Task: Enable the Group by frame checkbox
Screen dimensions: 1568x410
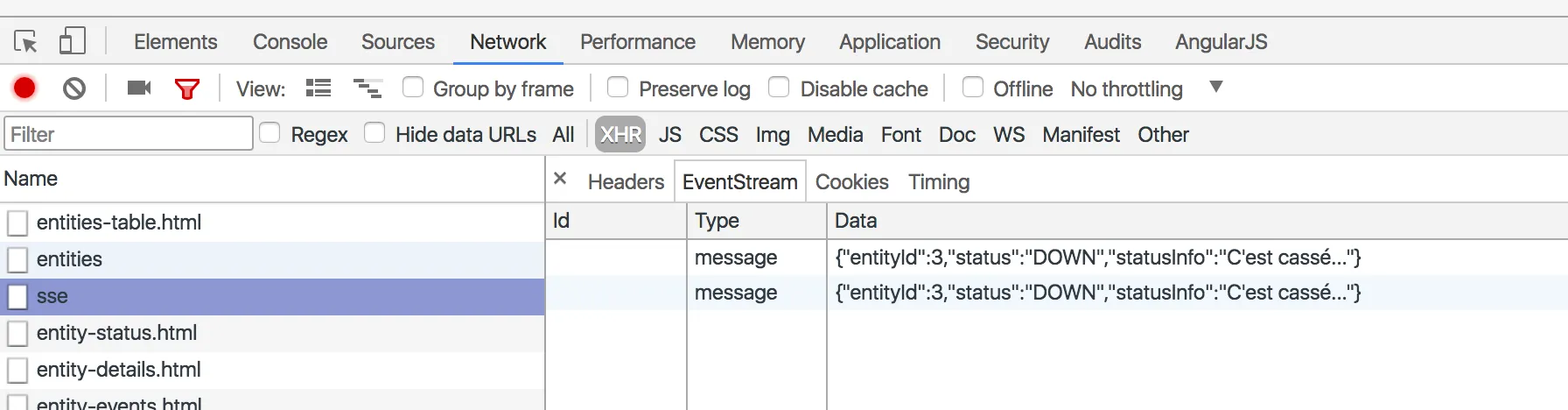Action: pyautogui.click(x=413, y=88)
